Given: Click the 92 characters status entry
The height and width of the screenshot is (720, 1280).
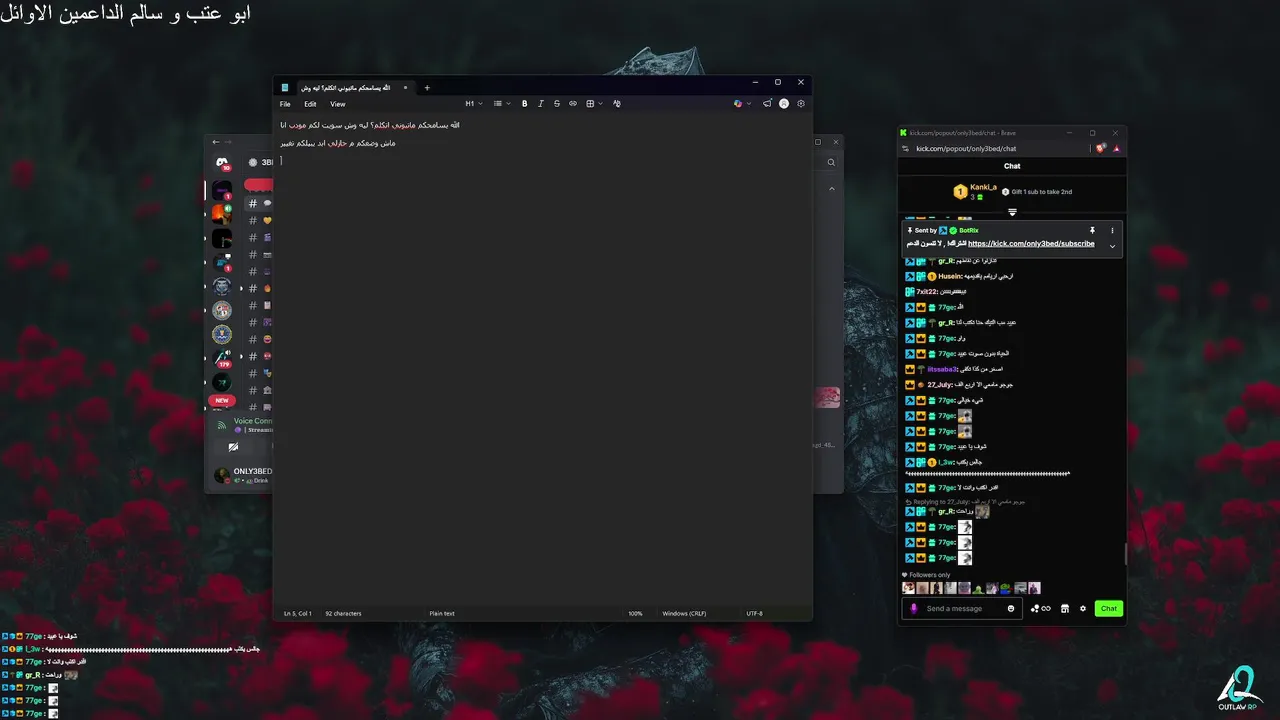Looking at the screenshot, I should [x=343, y=613].
